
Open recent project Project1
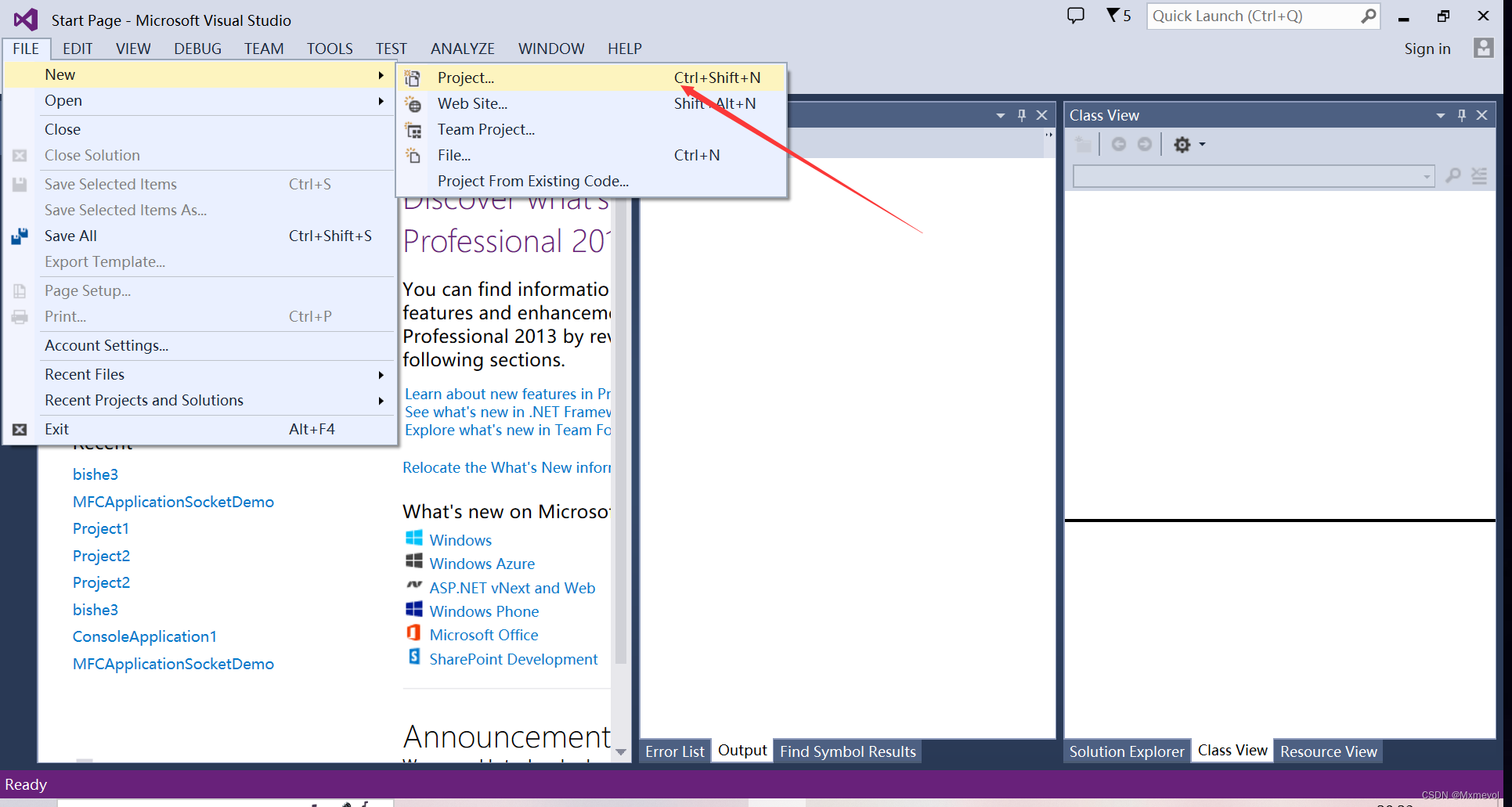pos(100,528)
